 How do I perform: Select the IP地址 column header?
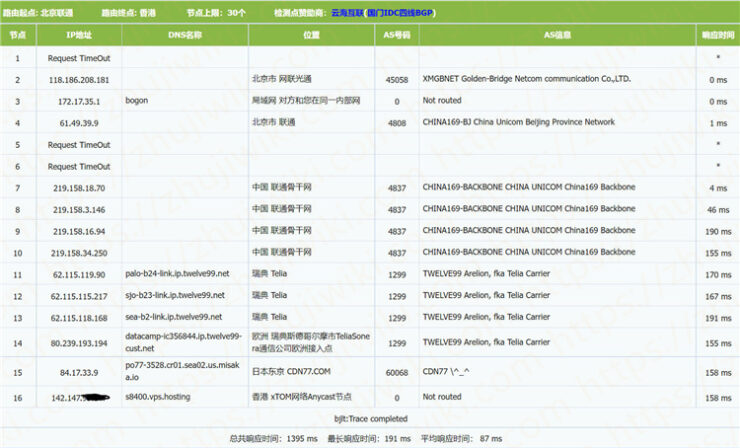click(79, 35)
